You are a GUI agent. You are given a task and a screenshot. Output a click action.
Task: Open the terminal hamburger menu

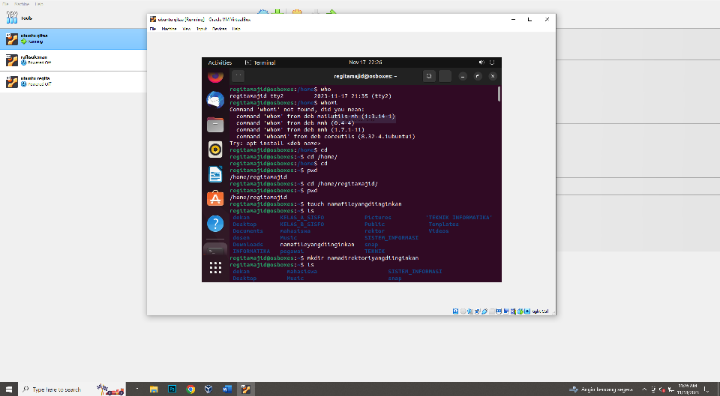[445, 76]
